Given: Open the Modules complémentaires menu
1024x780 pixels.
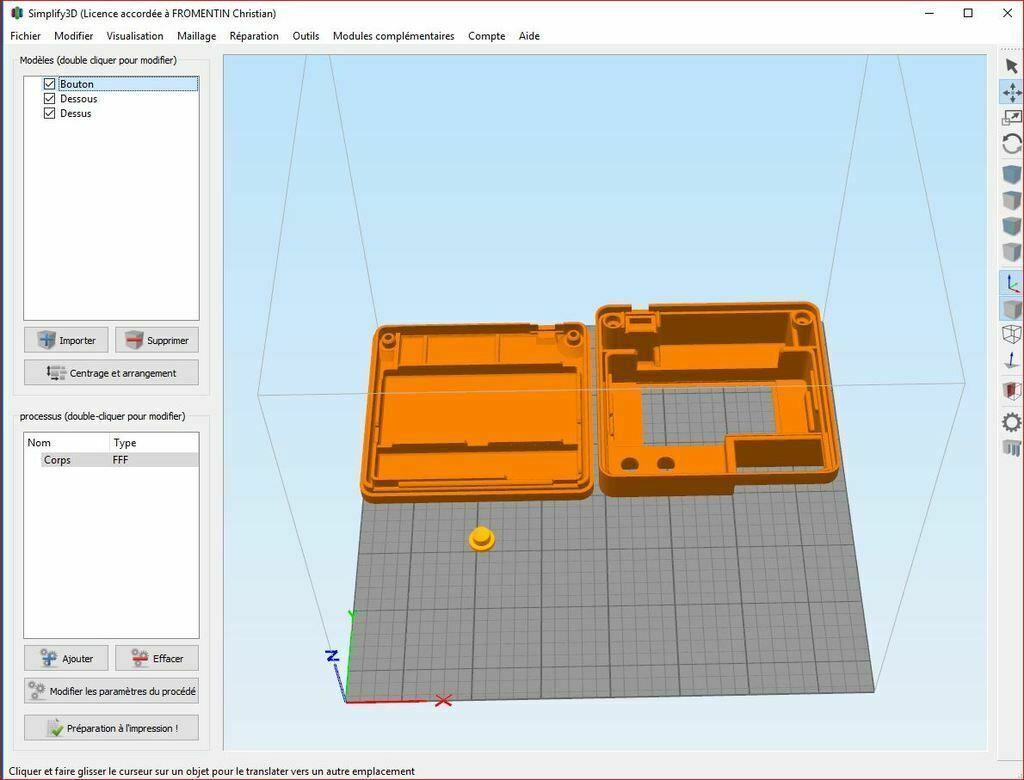Looking at the screenshot, I should point(392,36).
